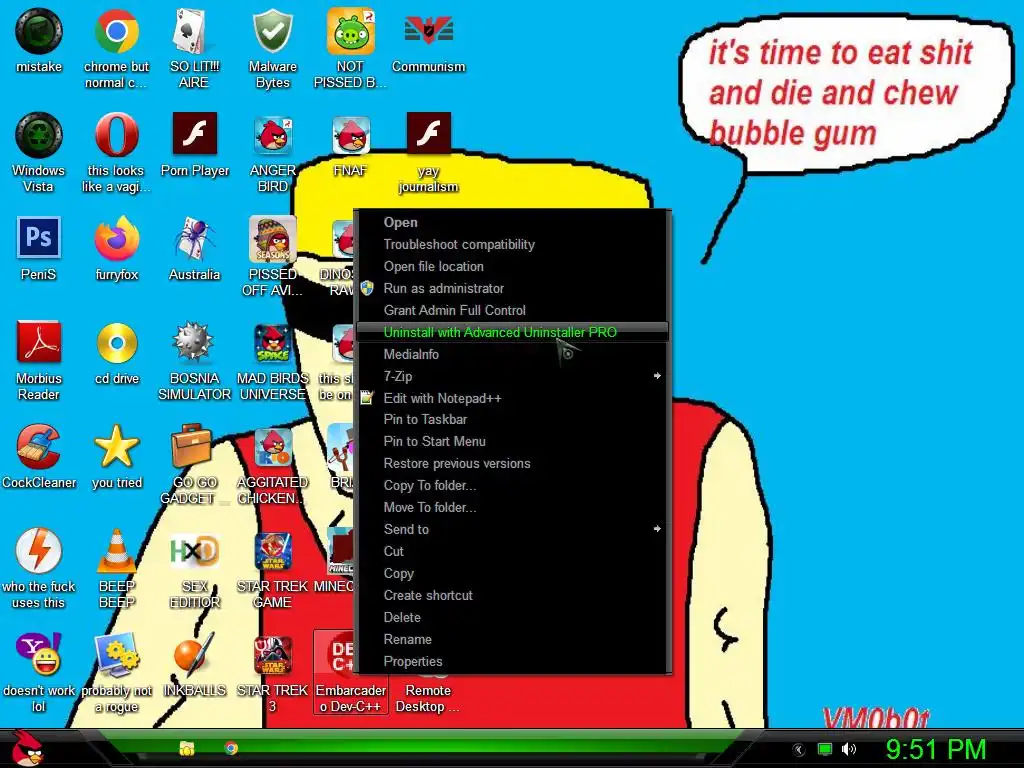The image size is (1024, 768).
Task: Select 'Grant Admin Full Control' entry
Action: coord(513,310)
